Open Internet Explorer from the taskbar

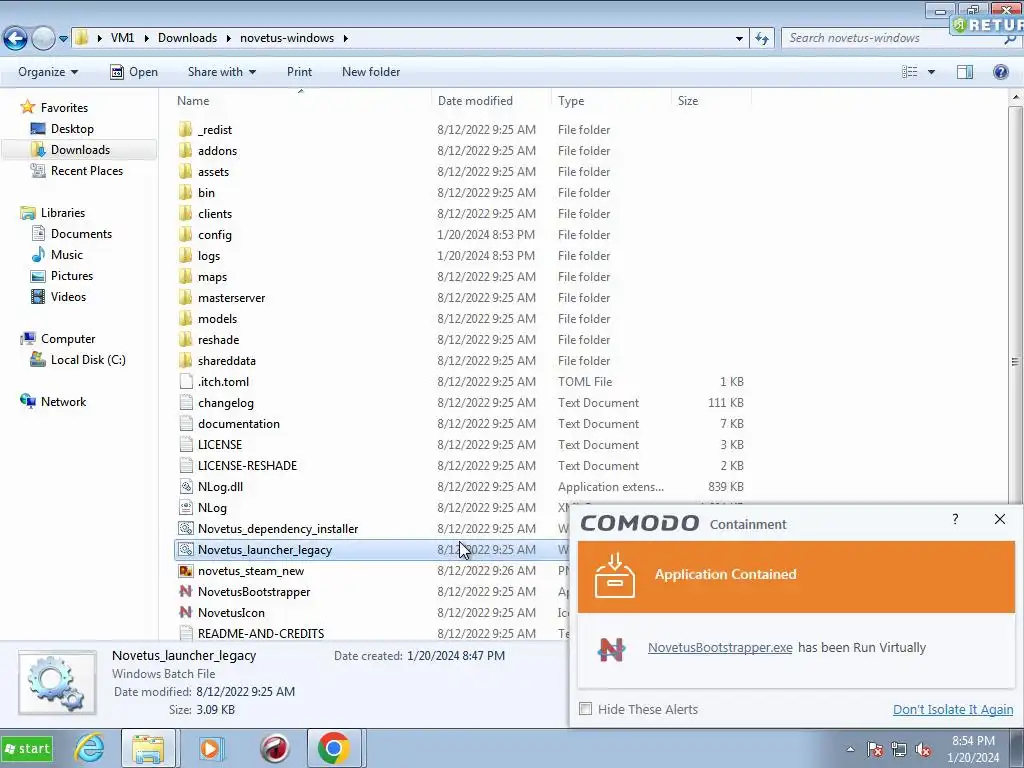pyautogui.click(x=89, y=748)
